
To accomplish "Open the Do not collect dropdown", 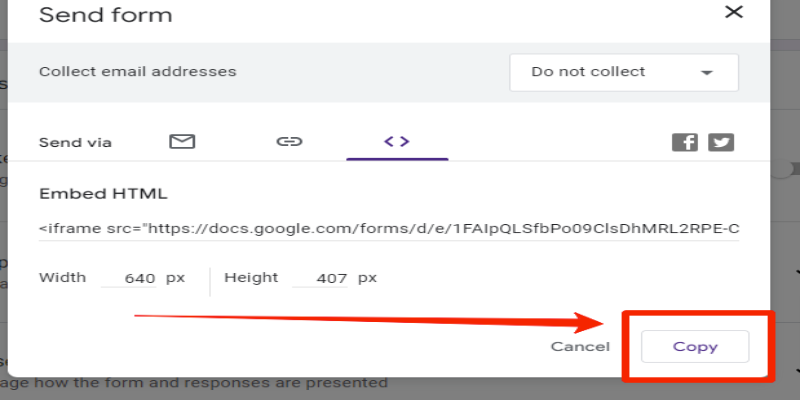I will pos(624,72).
